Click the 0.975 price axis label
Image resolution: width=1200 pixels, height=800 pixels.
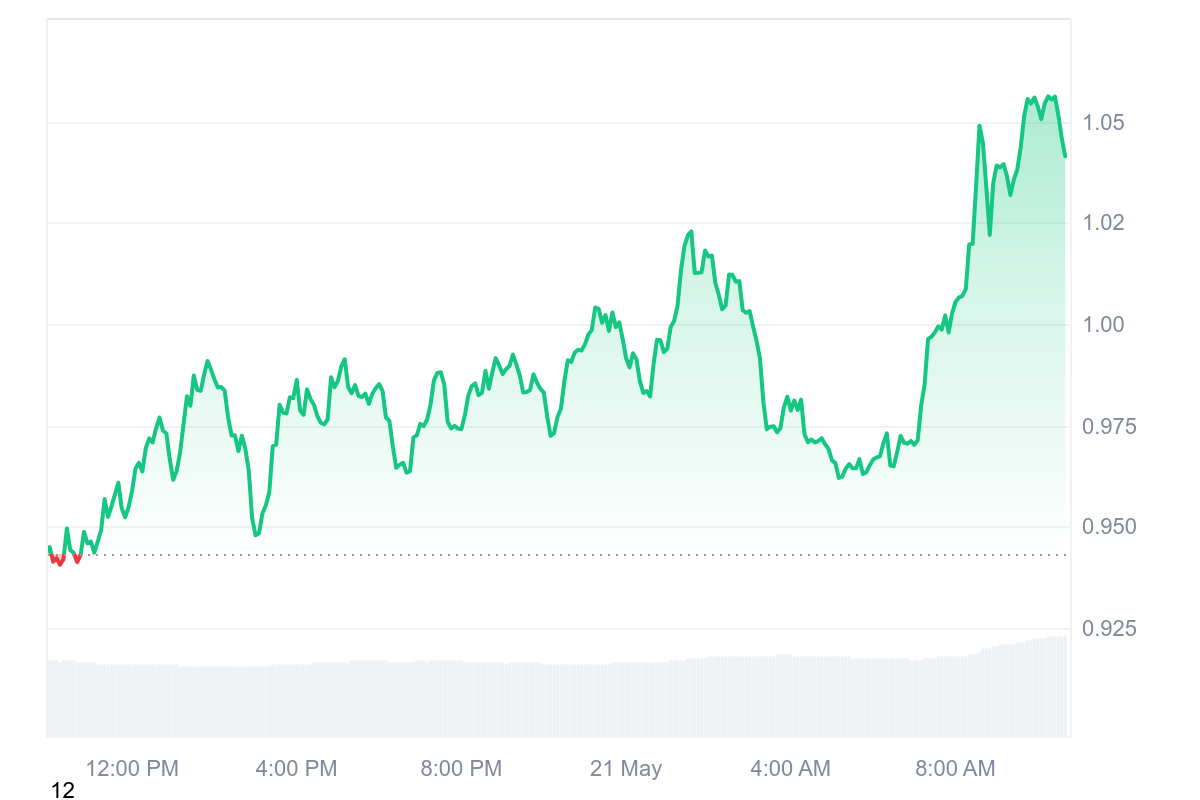[x=1110, y=427]
